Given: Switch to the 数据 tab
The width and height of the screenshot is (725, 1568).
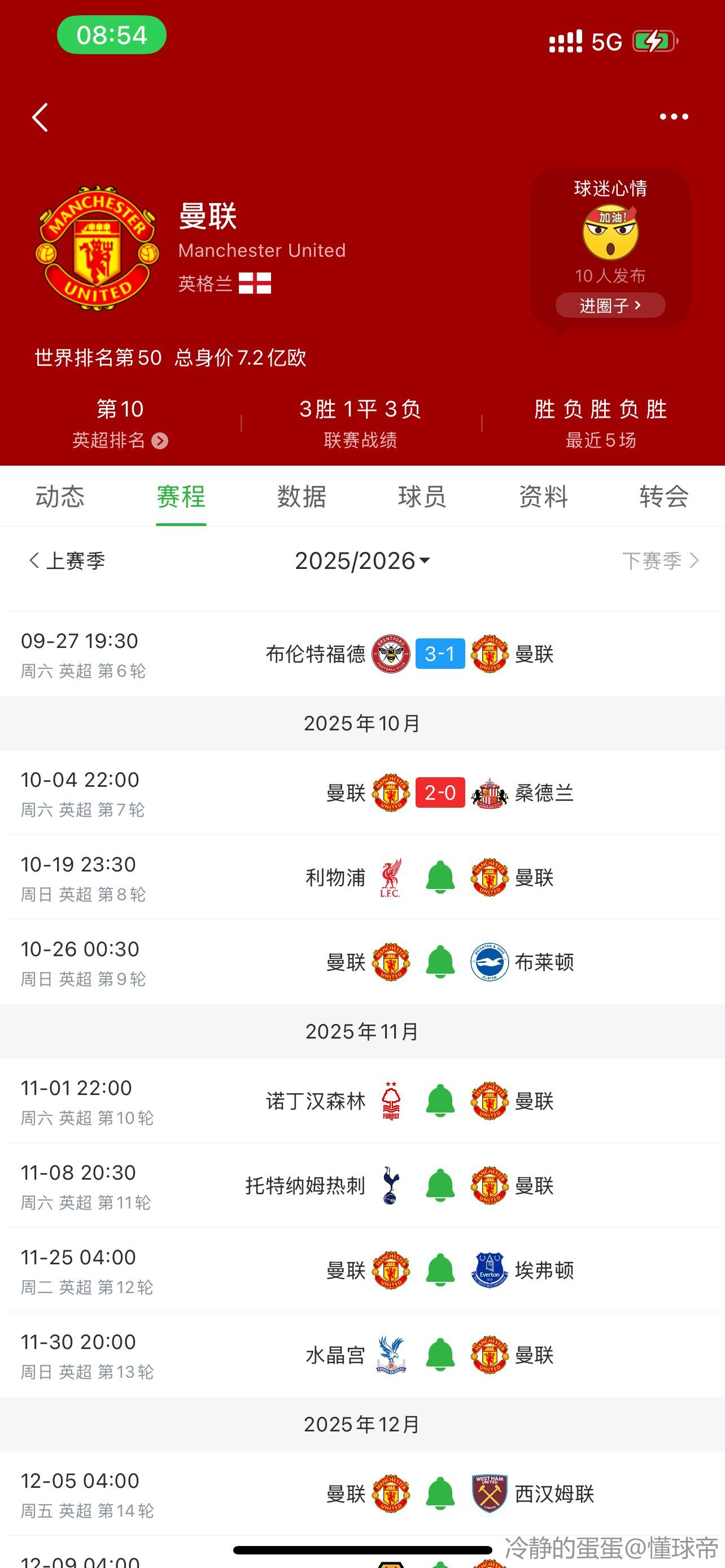Looking at the screenshot, I should [302, 497].
